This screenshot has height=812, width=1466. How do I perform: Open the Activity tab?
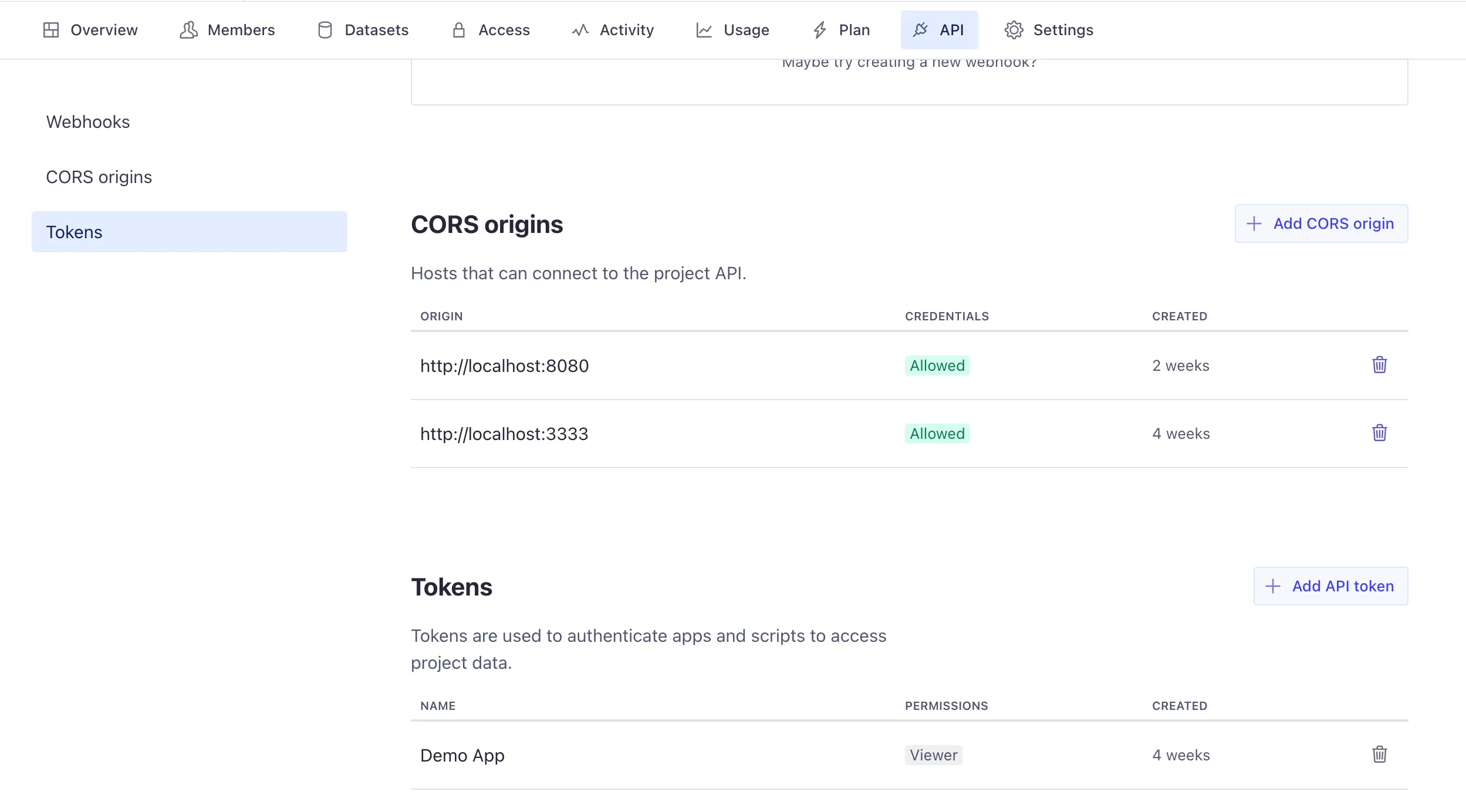point(613,30)
